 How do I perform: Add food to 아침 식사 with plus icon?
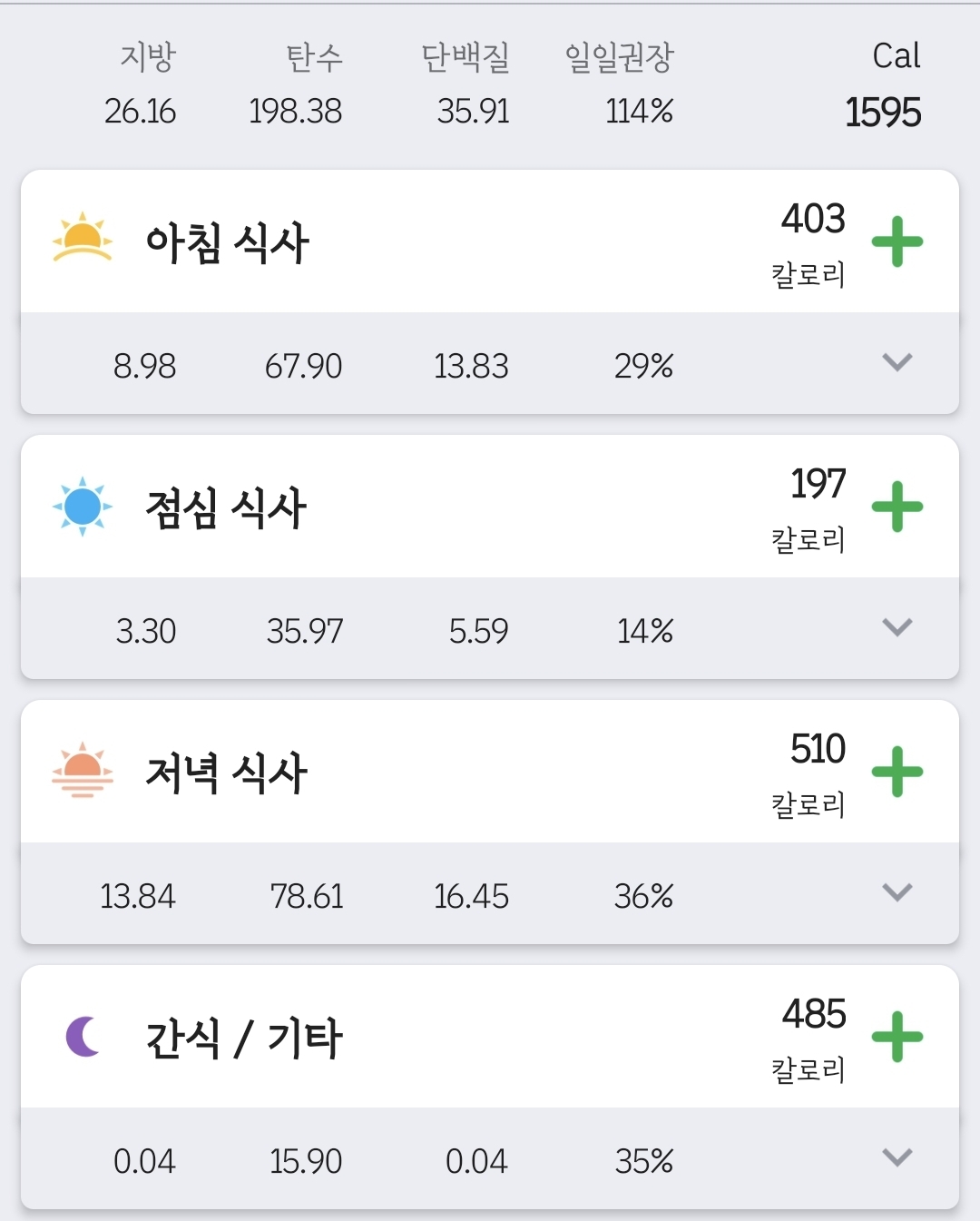(x=897, y=241)
